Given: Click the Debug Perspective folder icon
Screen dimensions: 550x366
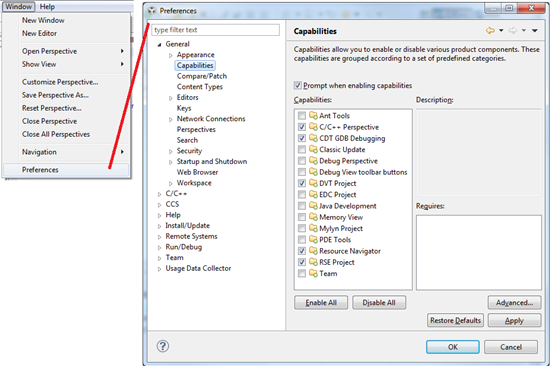Looking at the screenshot, I should click(313, 160).
